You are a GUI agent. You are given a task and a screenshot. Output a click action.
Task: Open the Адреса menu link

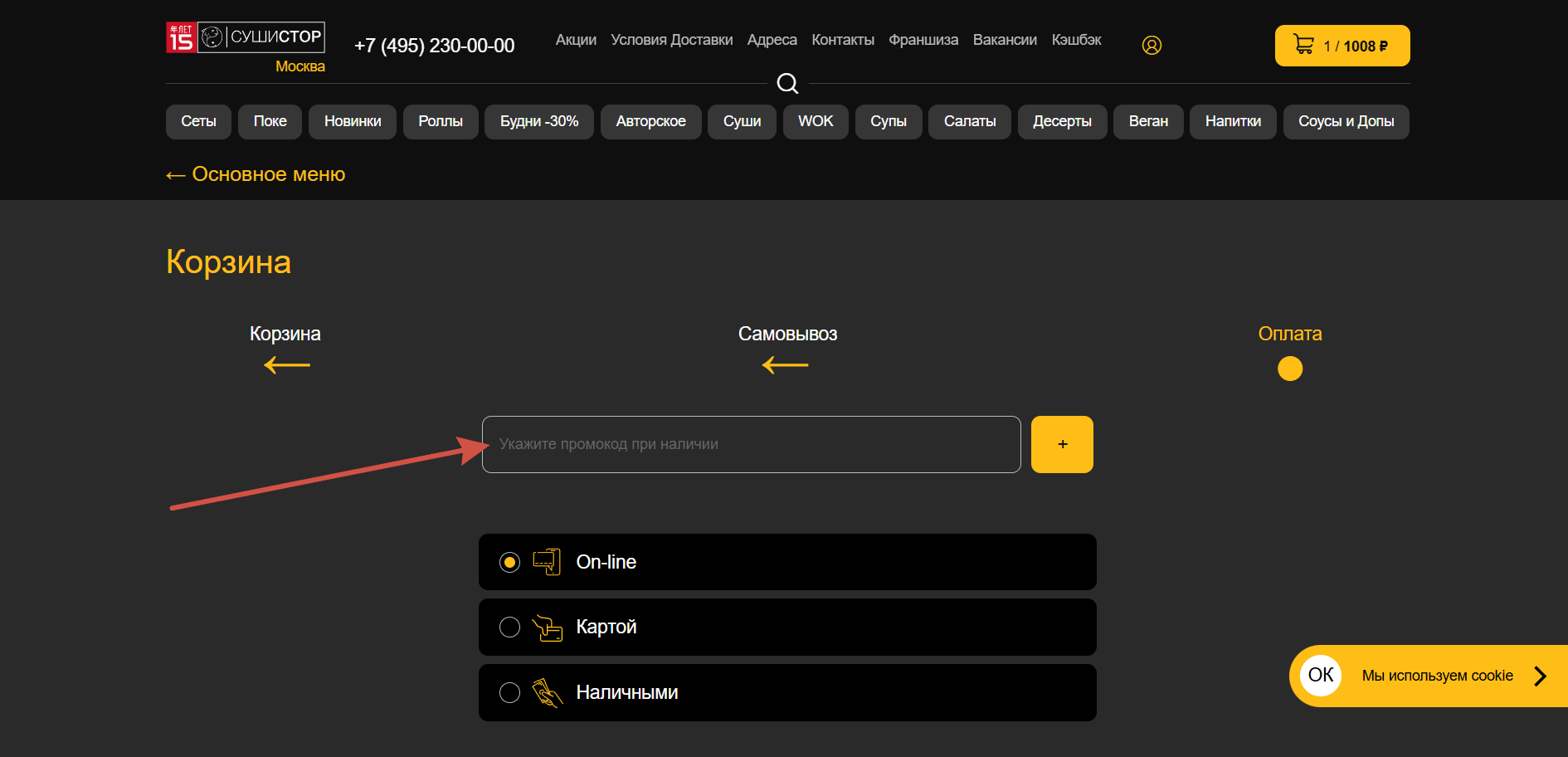click(772, 40)
